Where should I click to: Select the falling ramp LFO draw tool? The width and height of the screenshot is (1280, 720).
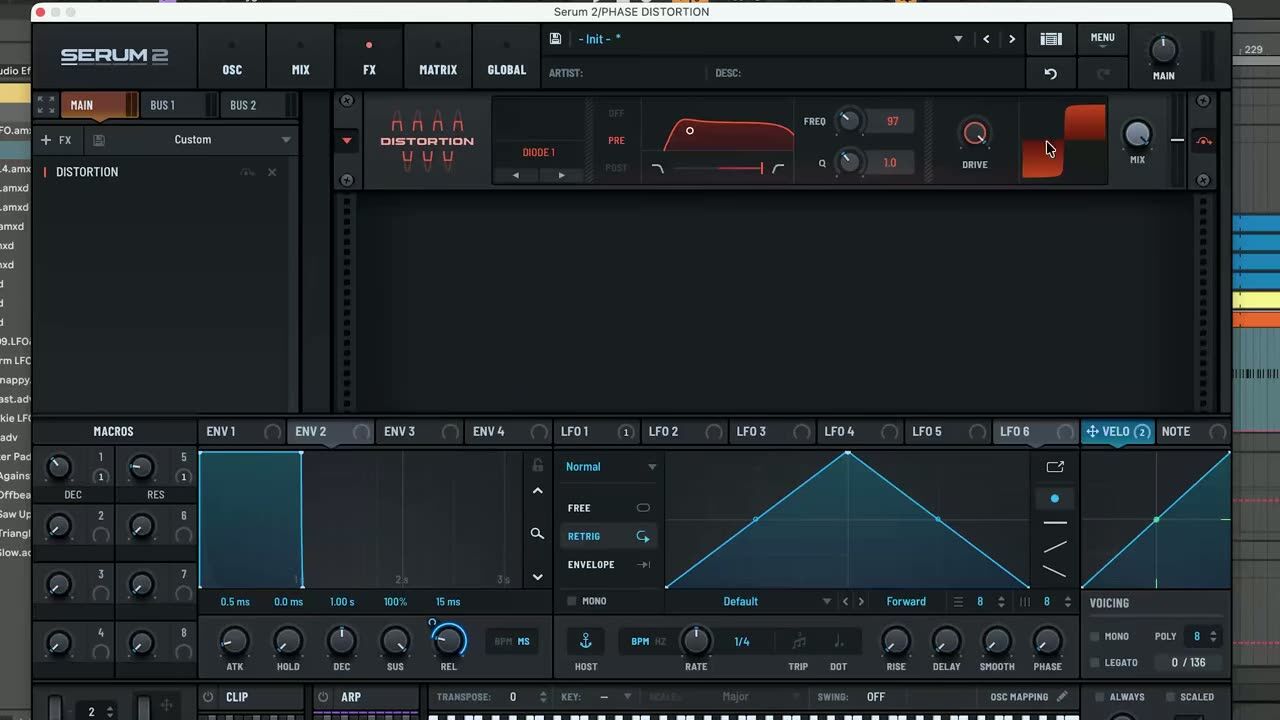point(1055,571)
